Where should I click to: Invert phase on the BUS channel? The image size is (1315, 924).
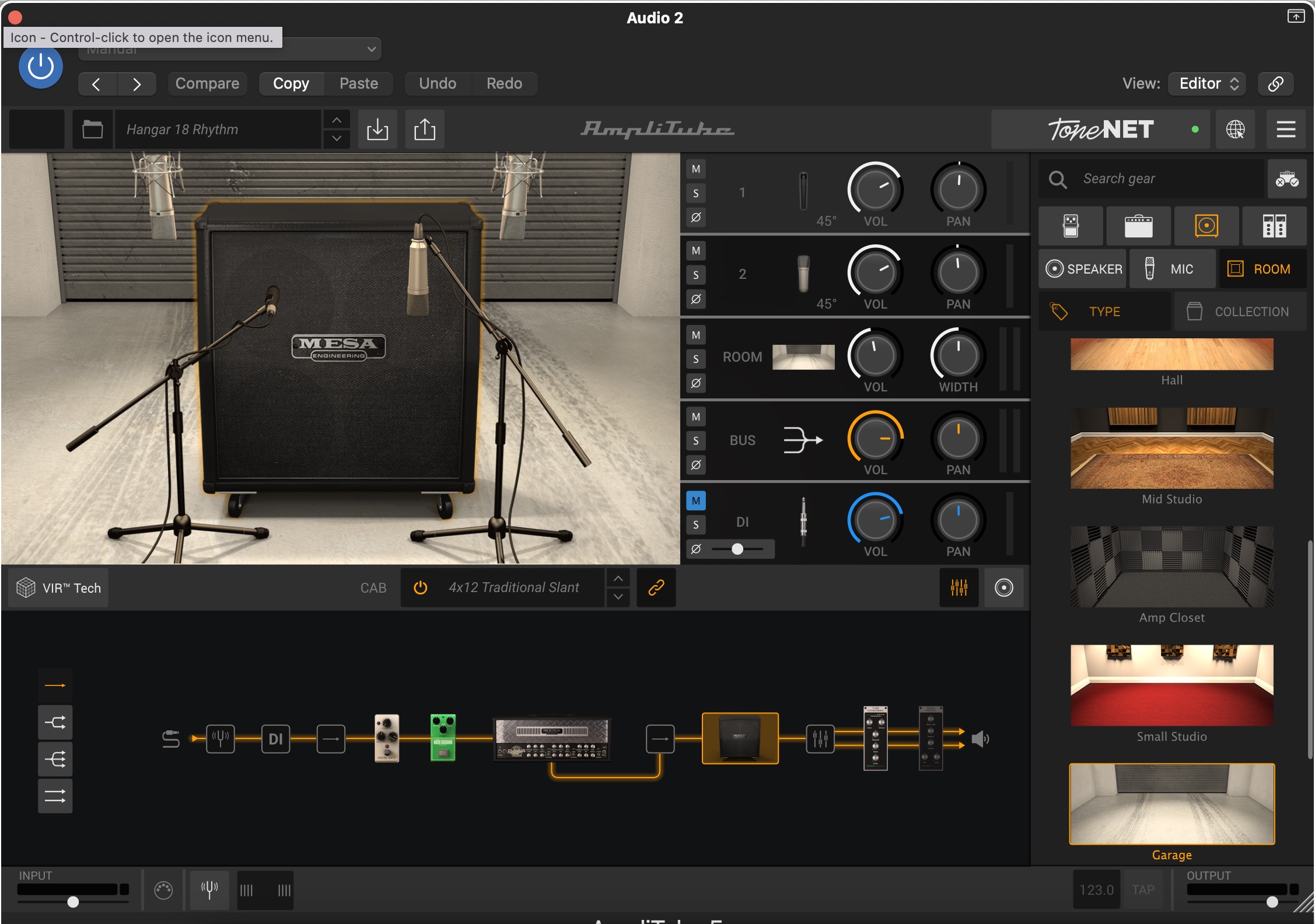tap(695, 465)
